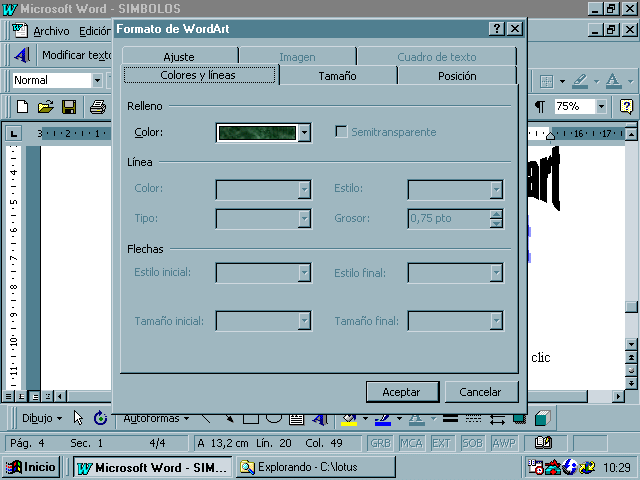Viewport: 640px width, 480px height.
Task: Open the Tamaño inicial dropdown
Action: pyautogui.click(x=304, y=321)
